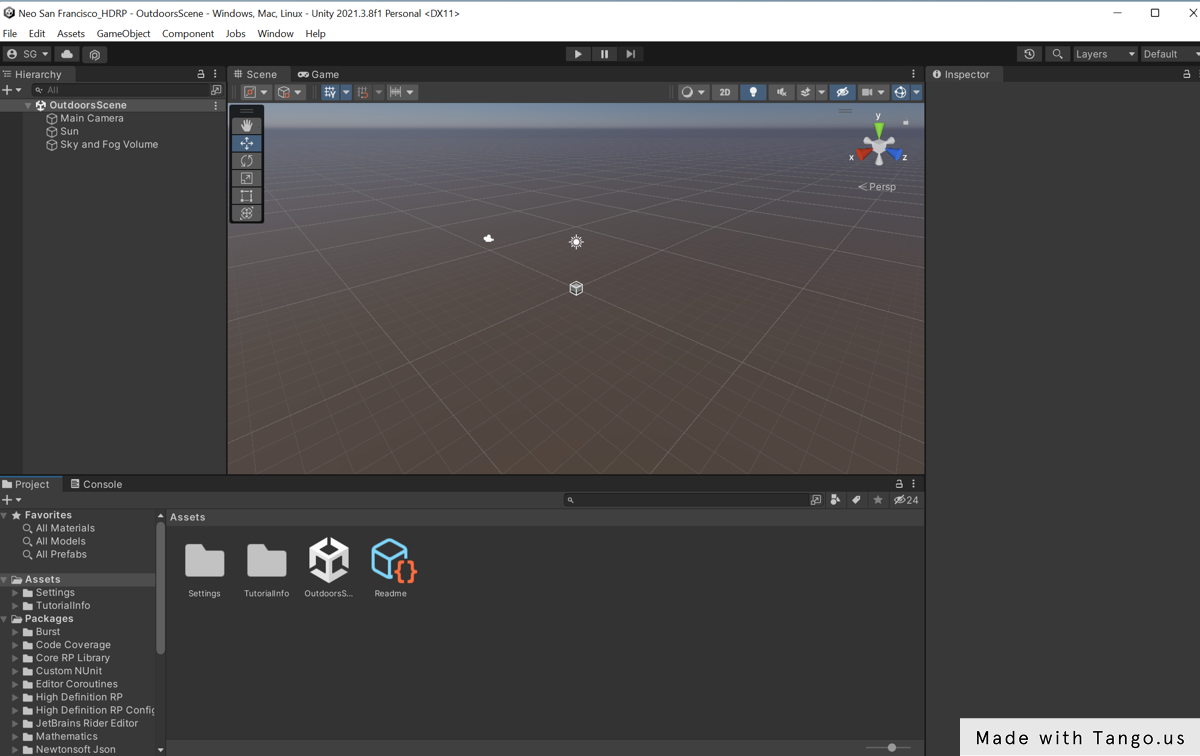Toggle Persp projection label
Screen dimensions: 1200x756
[877, 187]
